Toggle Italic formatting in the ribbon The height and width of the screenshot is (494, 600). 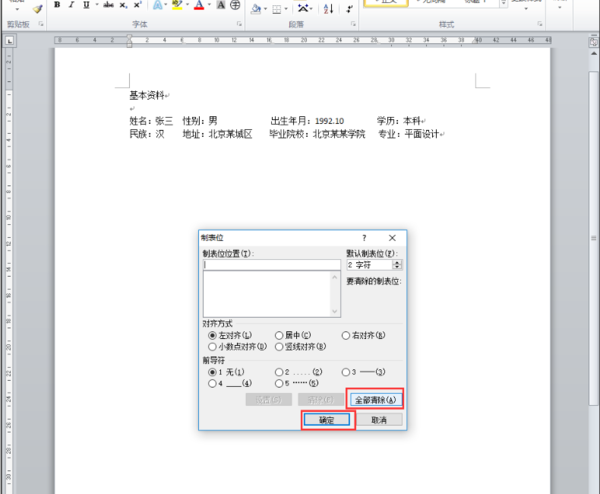coord(71,5)
